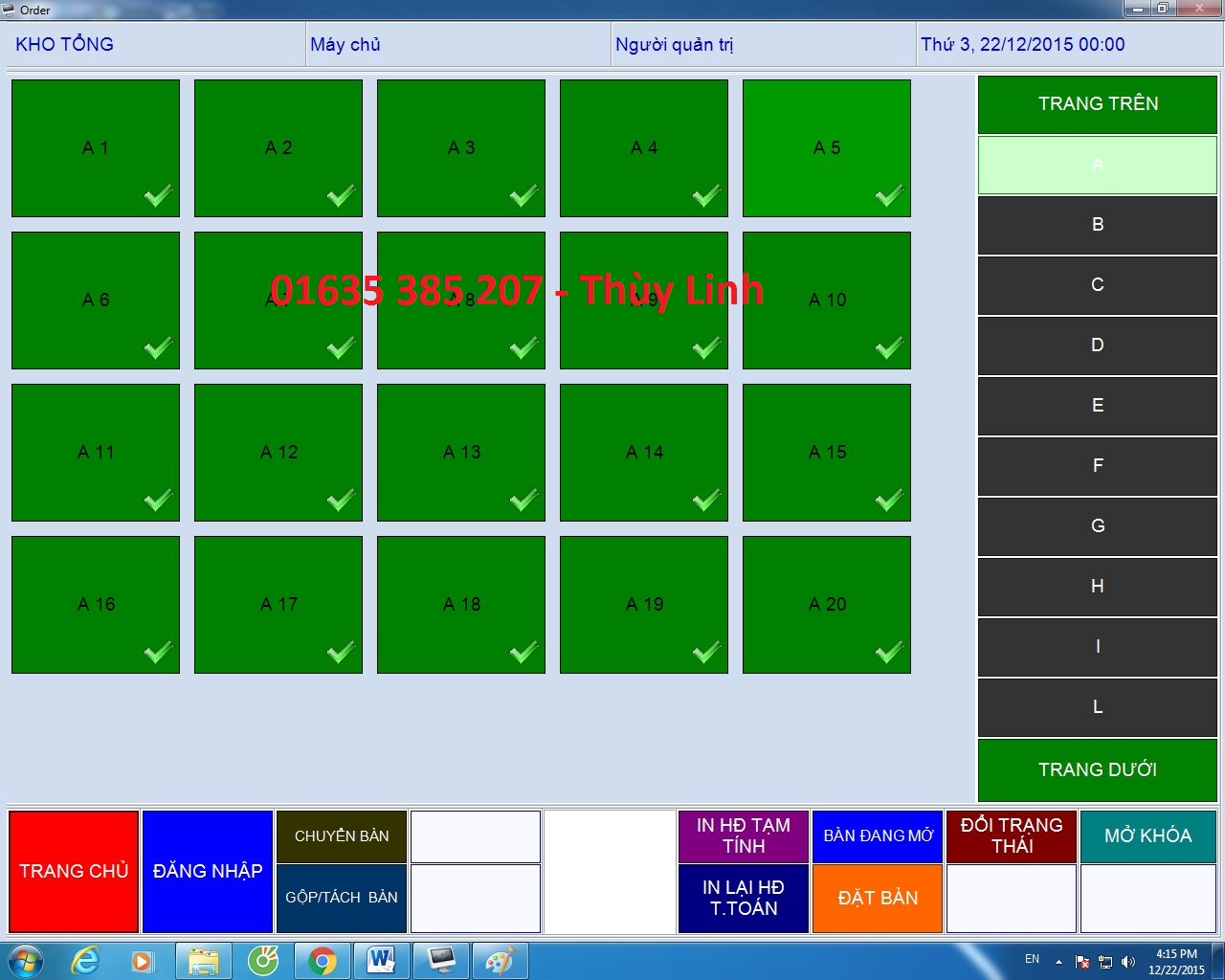
Task: Select table A 5
Action: 827,148
